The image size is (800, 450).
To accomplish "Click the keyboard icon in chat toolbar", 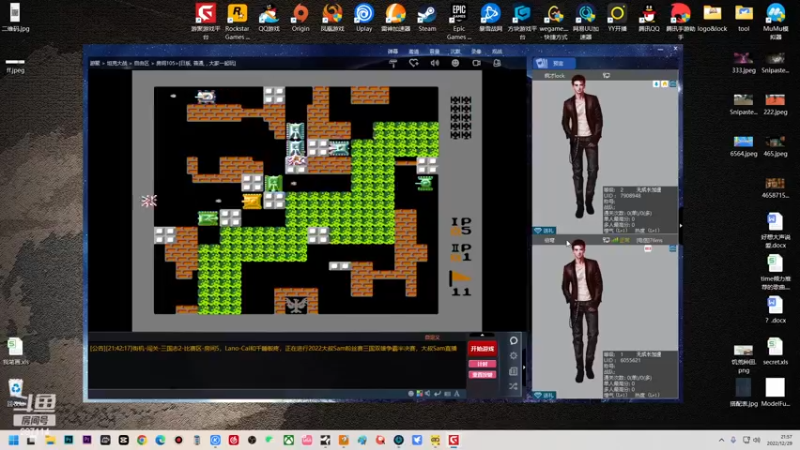I will [447, 393].
